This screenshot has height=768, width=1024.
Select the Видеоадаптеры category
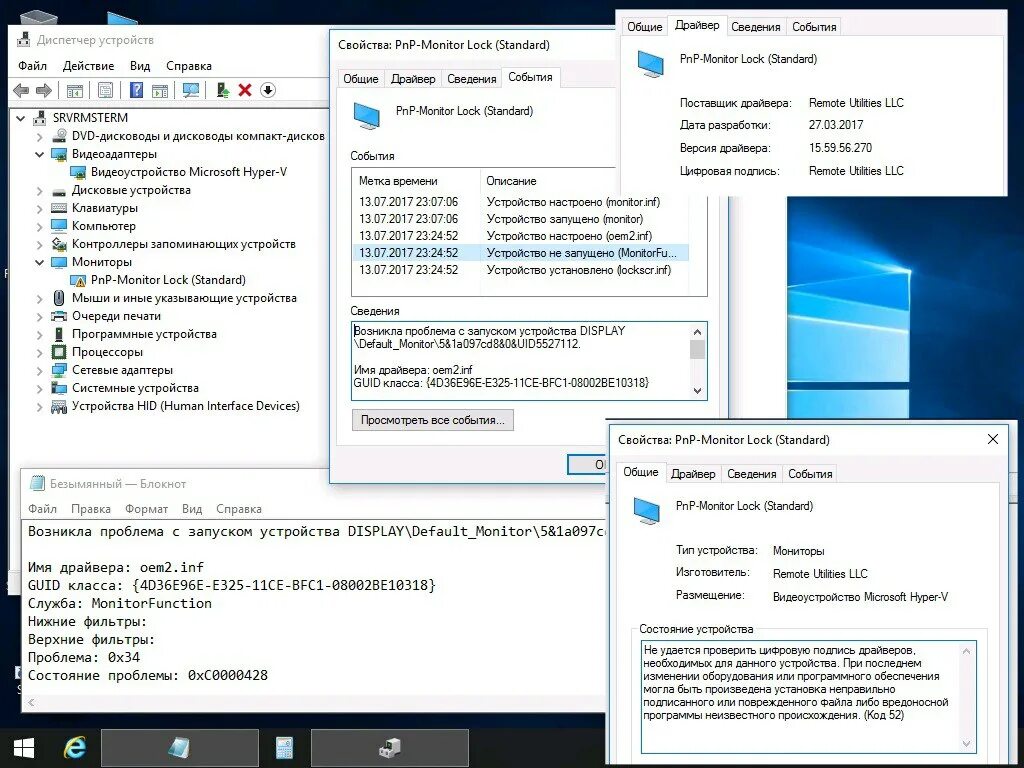click(114, 154)
